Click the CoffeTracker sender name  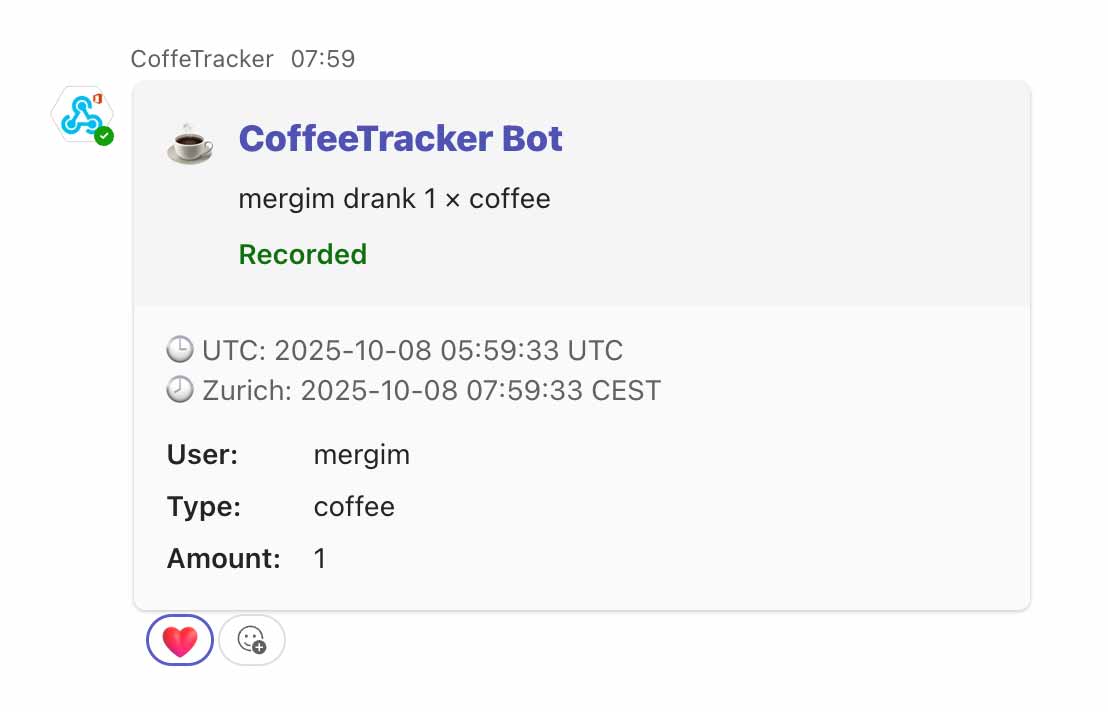tap(202, 59)
